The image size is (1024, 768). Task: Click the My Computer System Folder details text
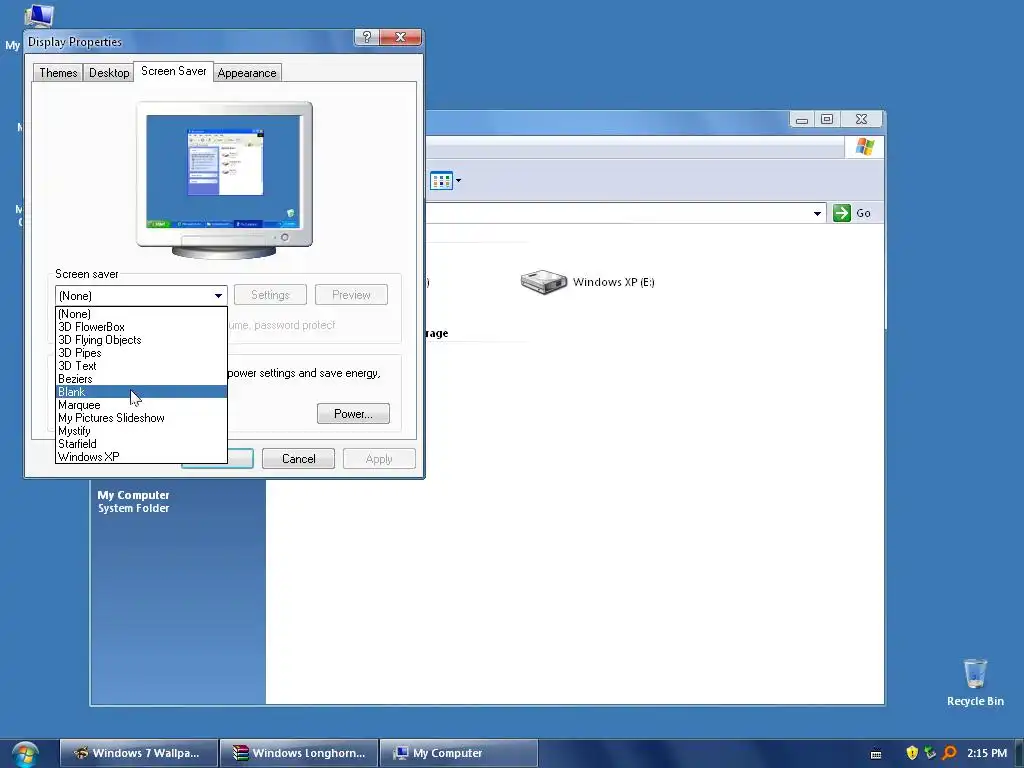coord(133,502)
